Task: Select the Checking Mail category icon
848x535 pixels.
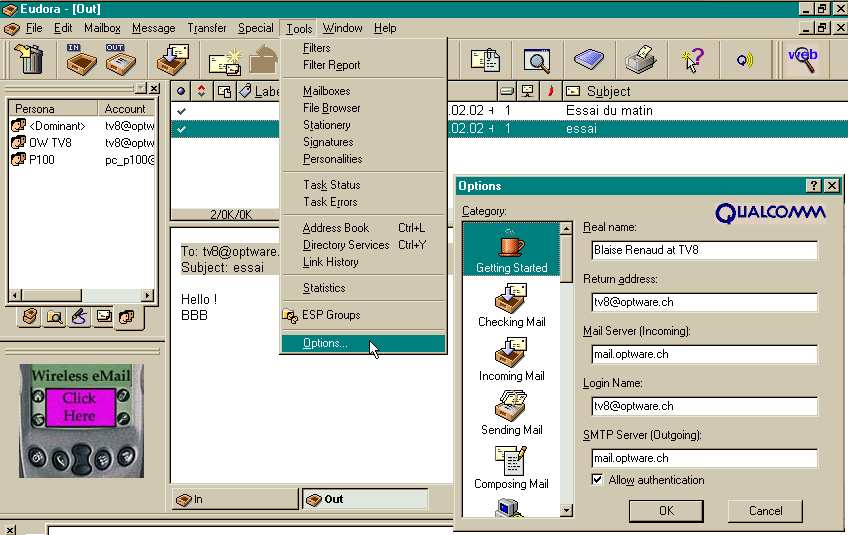Action: coord(511,306)
